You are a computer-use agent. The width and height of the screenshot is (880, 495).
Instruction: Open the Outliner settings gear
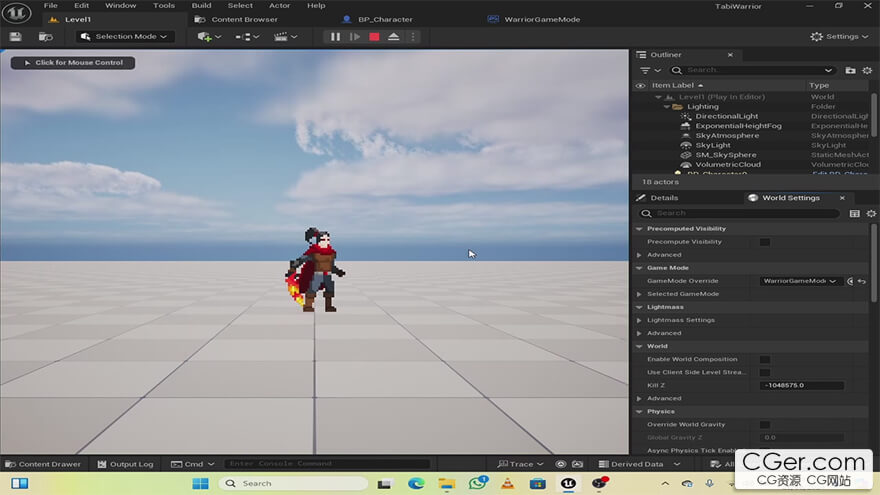(867, 70)
